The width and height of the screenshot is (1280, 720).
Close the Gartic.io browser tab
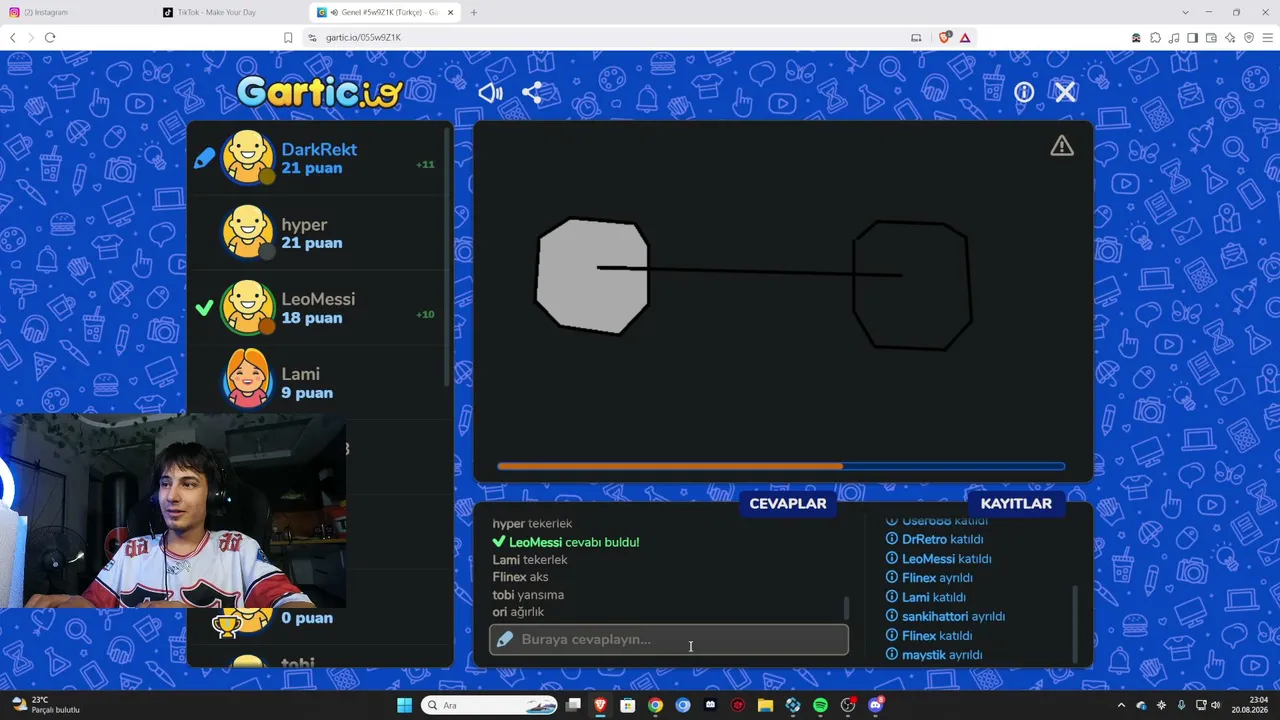[x=451, y=12]
